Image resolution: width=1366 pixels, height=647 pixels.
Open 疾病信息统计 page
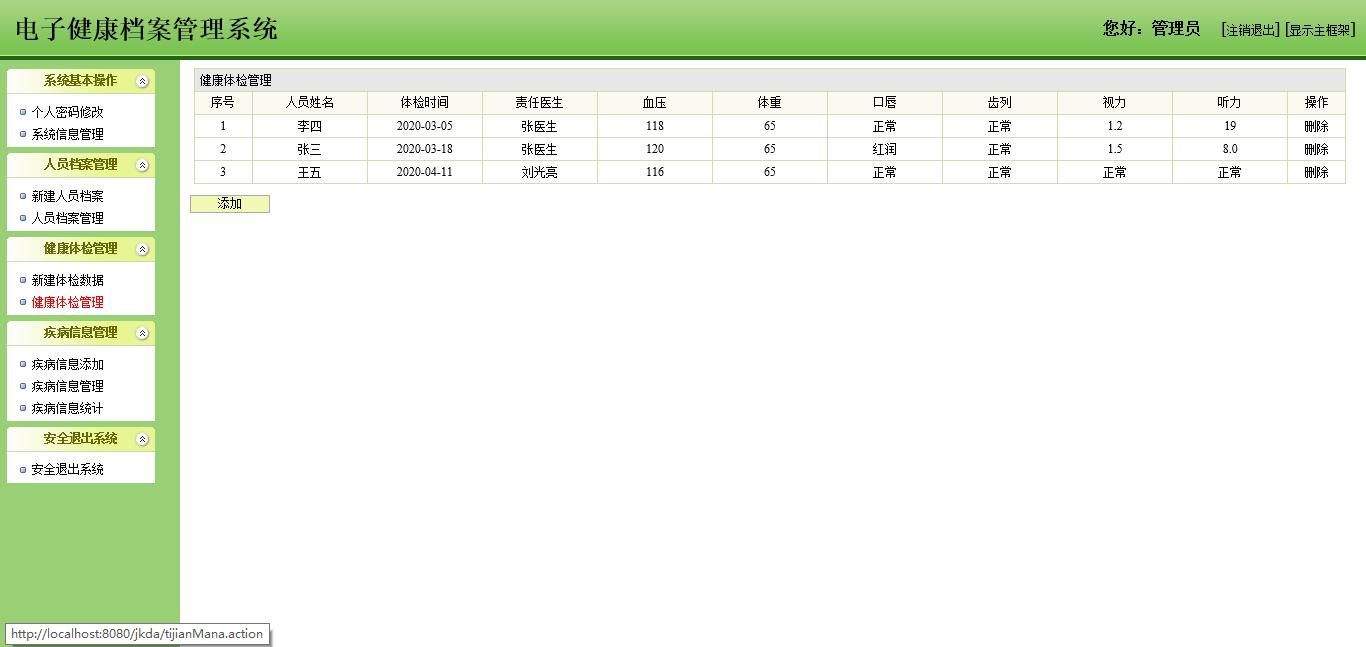(67, 408)
